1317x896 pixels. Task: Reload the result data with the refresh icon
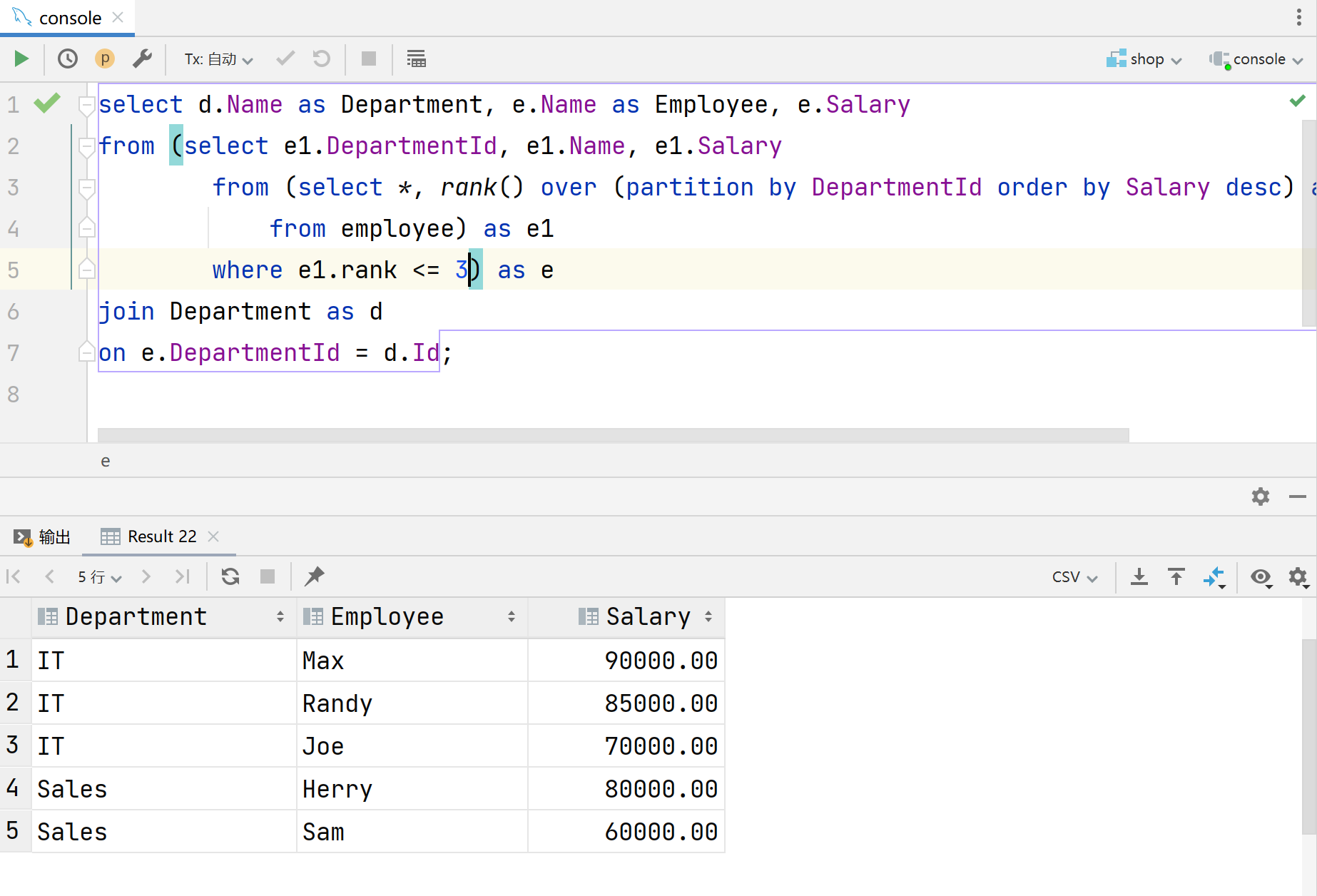click(x=230, y=576)
